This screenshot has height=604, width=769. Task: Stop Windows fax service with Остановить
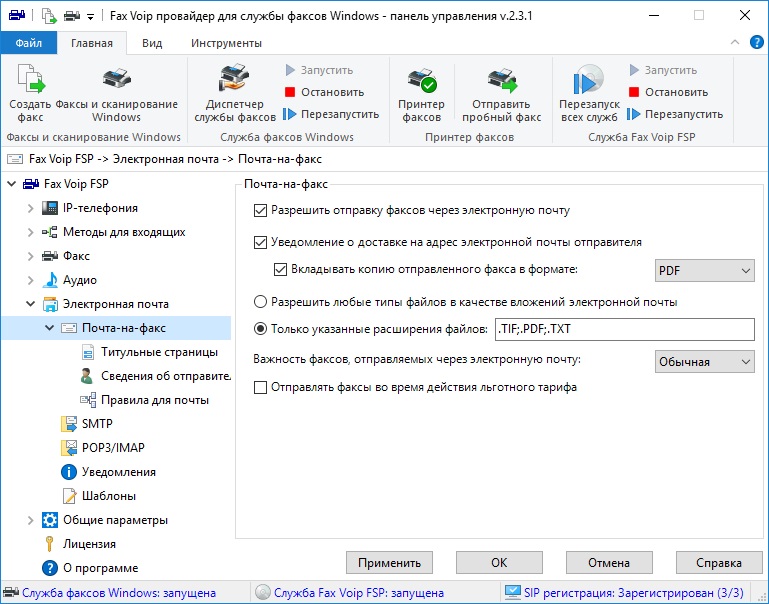point(324,92)
